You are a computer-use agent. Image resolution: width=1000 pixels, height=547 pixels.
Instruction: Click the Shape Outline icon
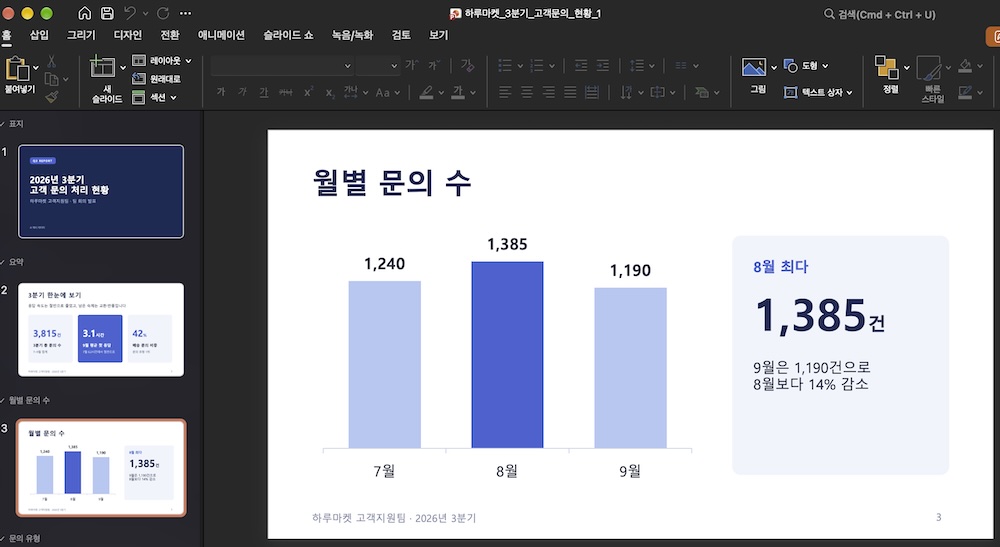coord(965,92)
